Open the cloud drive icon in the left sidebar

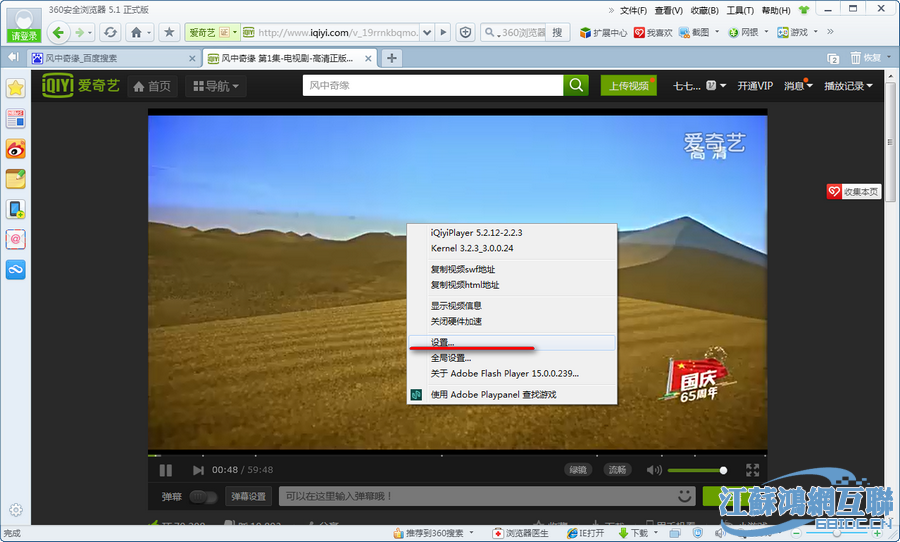coord(15,269)
